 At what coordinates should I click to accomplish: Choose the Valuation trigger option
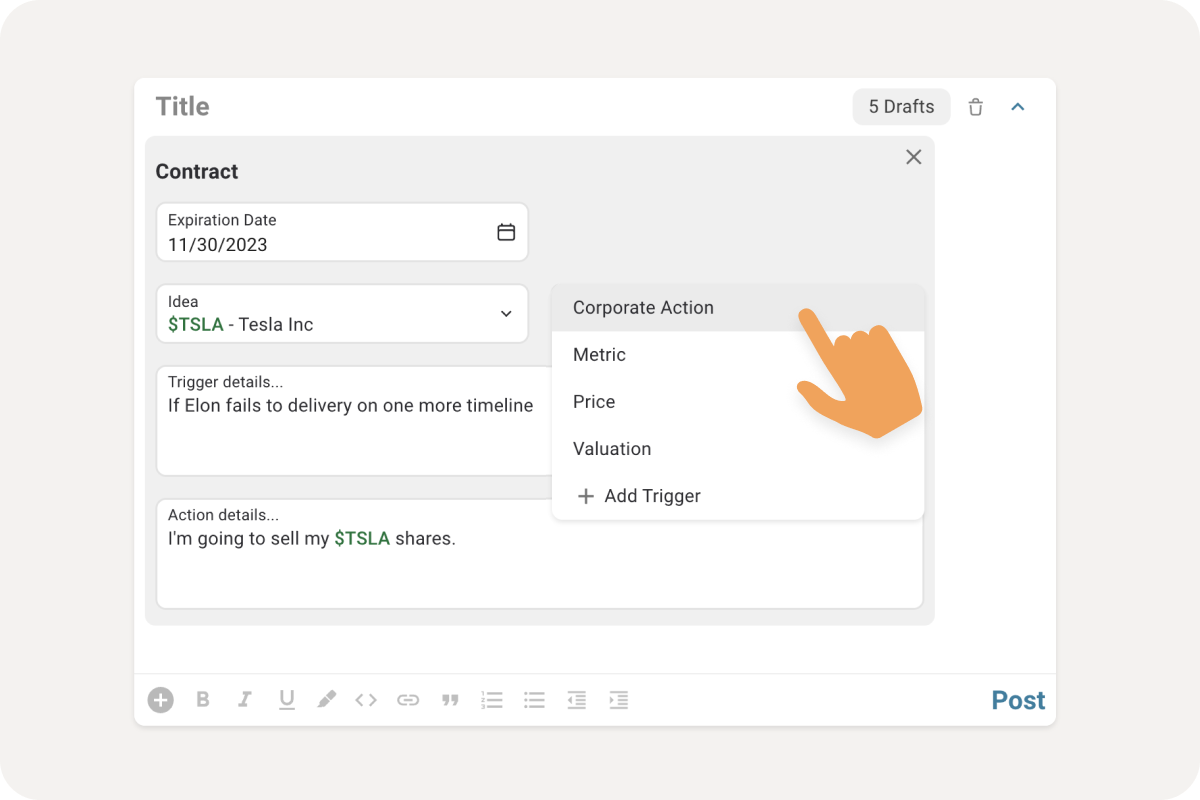tap(738, 449)
